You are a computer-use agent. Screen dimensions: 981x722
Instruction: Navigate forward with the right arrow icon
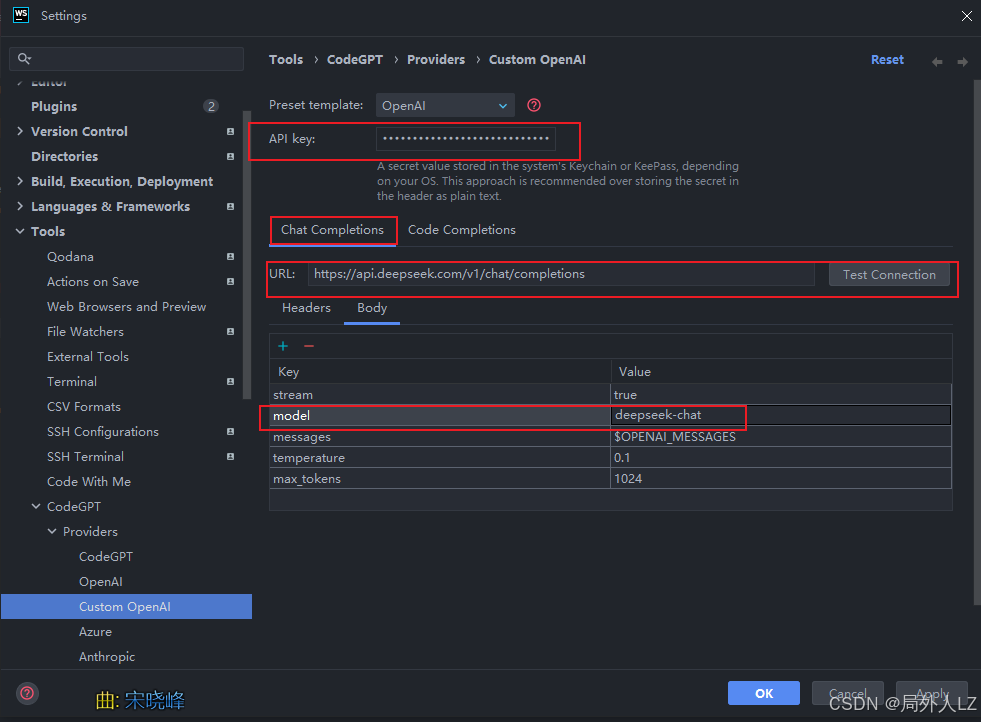point(962,61)
